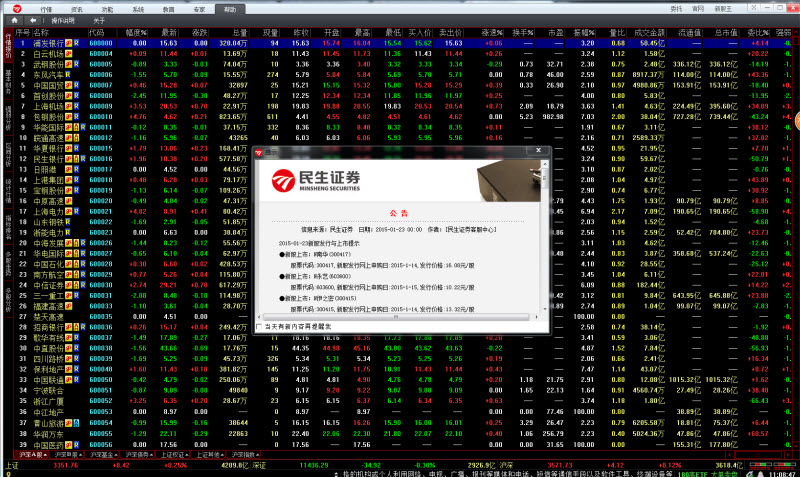Click the 沪深 index value 3571.73
Viewport: 800px width, 477px height.
[x=560, y=465]
